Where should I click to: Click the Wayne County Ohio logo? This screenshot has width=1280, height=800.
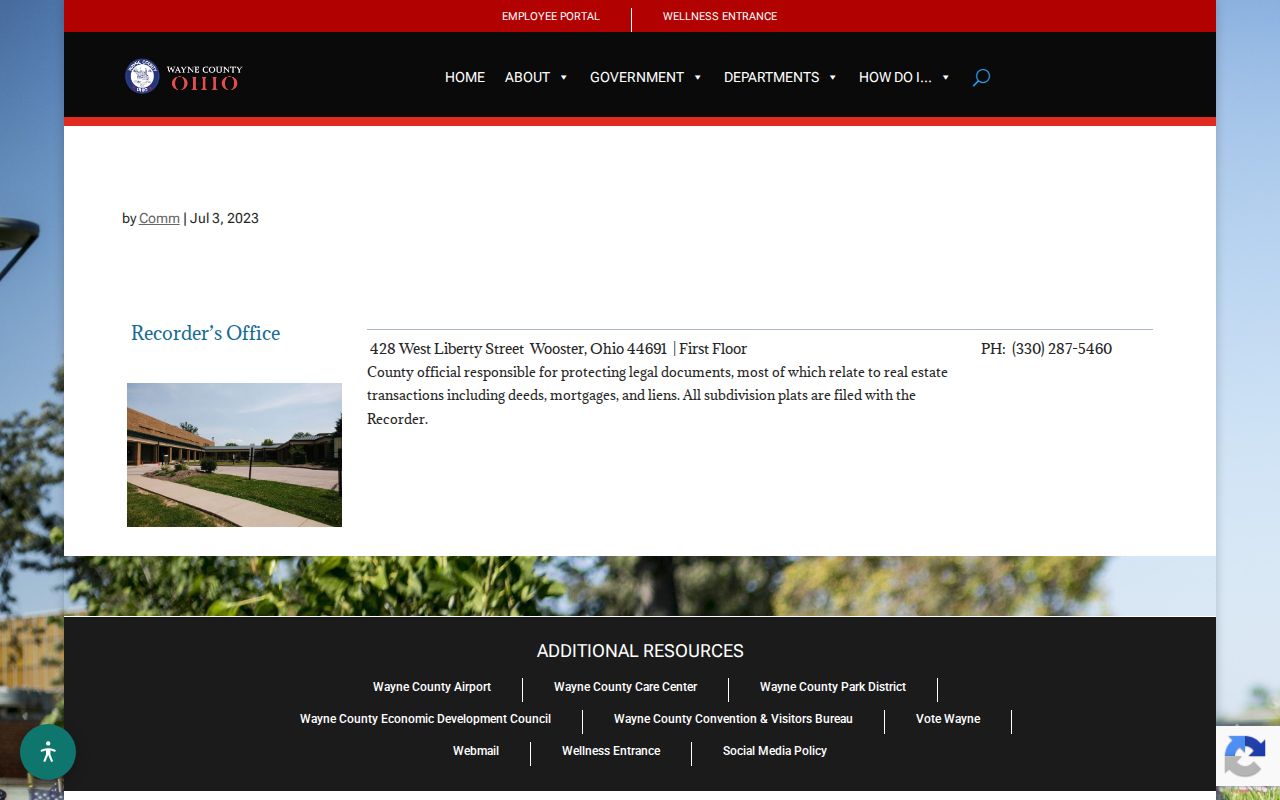pos(184,77)
